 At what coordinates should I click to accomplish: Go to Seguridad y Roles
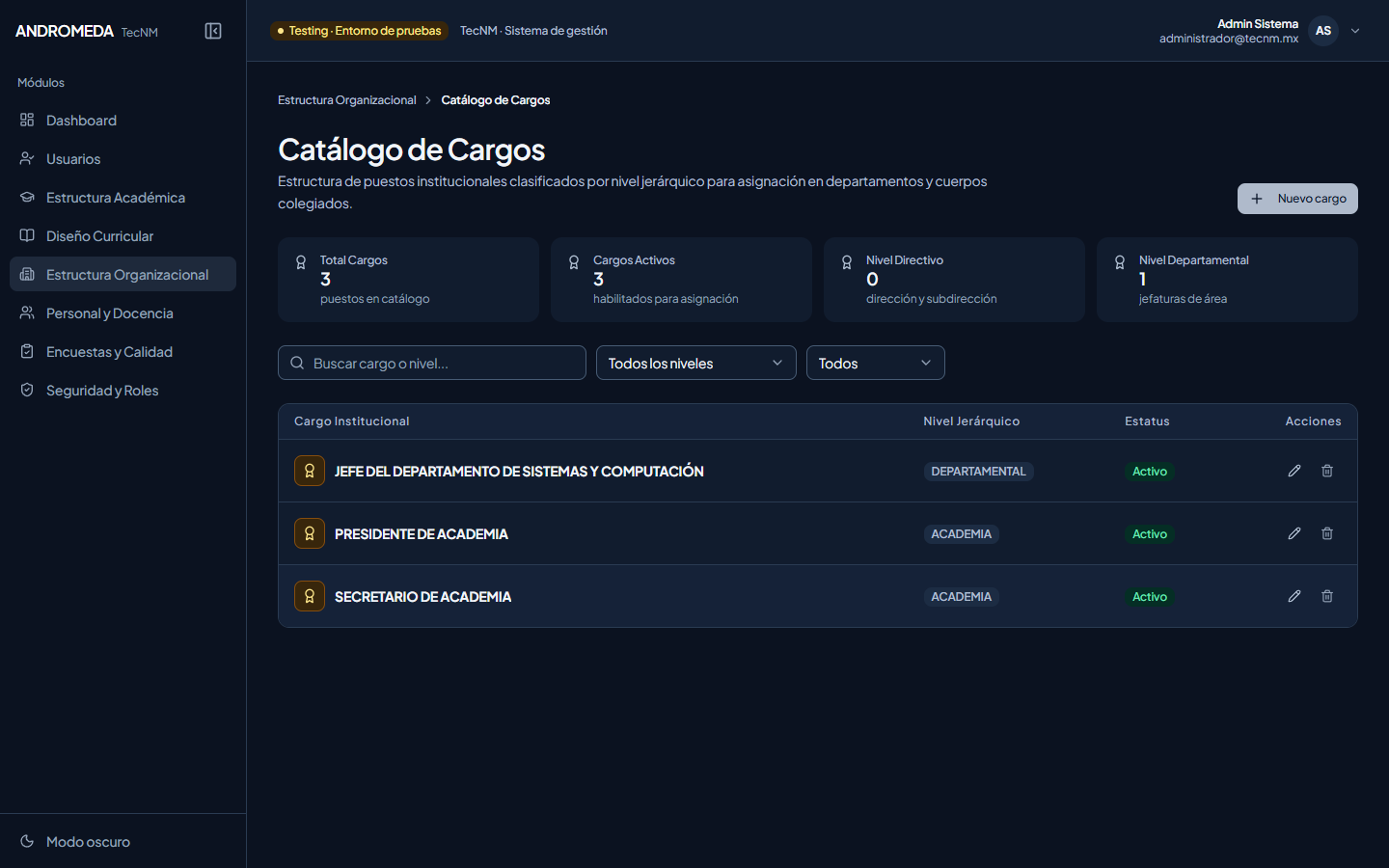coord(123,391)
